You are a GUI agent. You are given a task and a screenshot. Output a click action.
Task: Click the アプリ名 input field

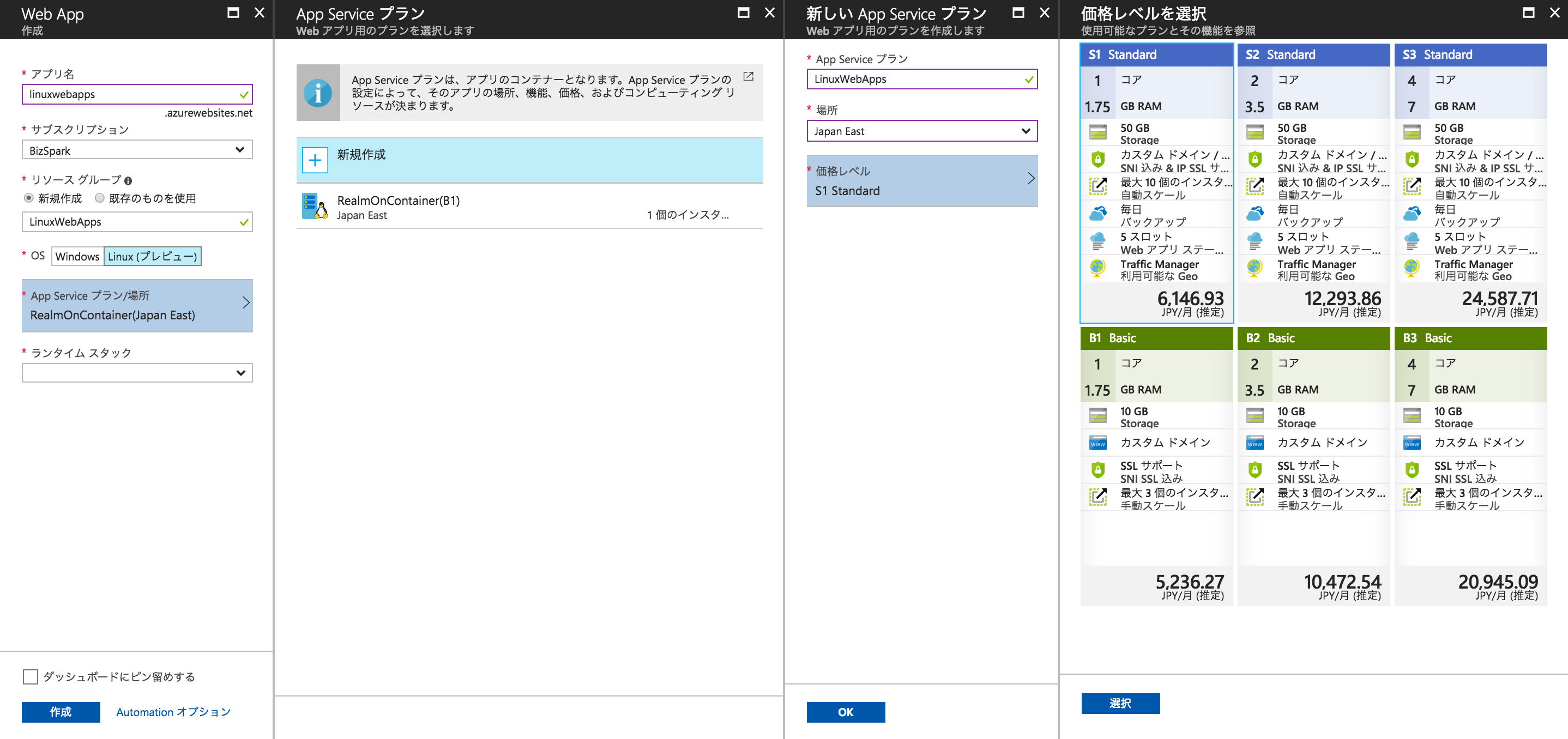pos(137,94)
